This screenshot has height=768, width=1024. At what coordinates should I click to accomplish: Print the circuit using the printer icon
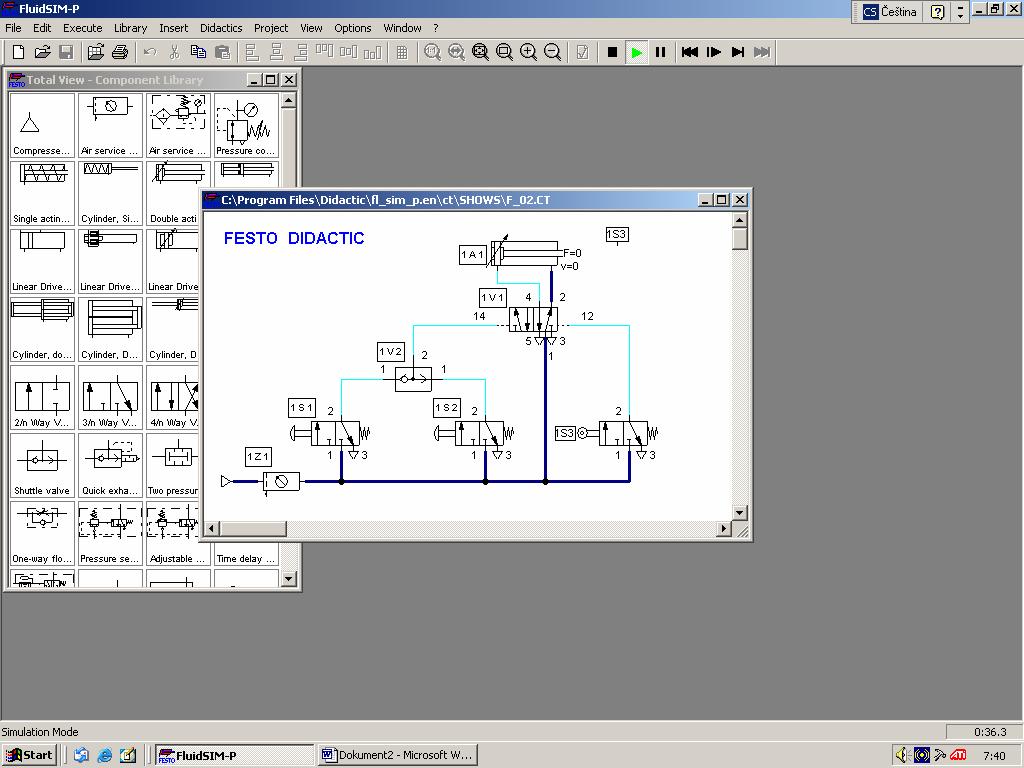pyautogui.click(x=120, y=52)
